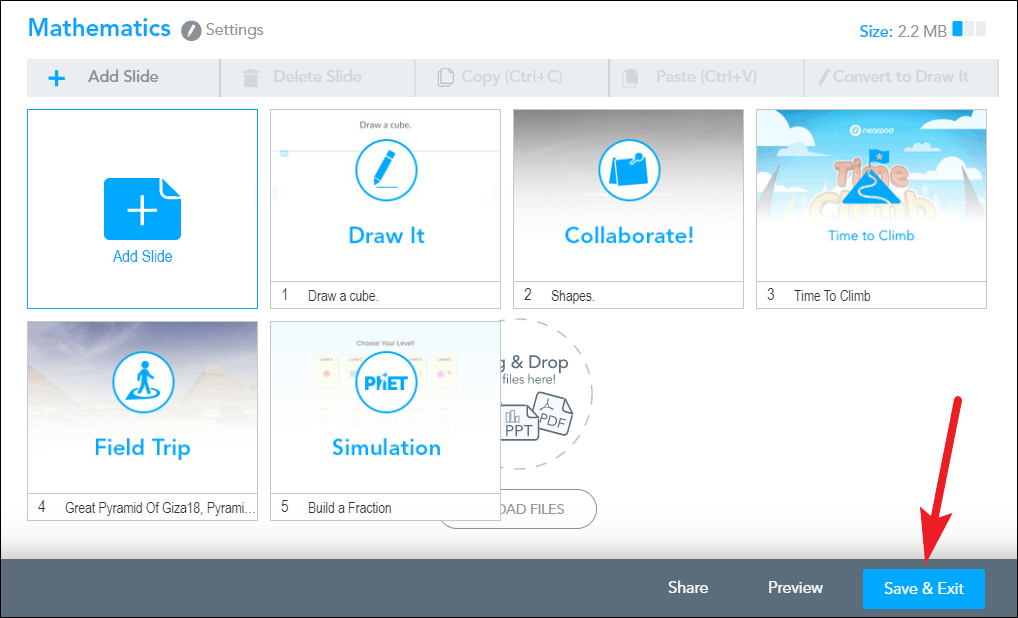1018x618 pixels.
Task: Select the Simulation slide title text
Action: 386,447
